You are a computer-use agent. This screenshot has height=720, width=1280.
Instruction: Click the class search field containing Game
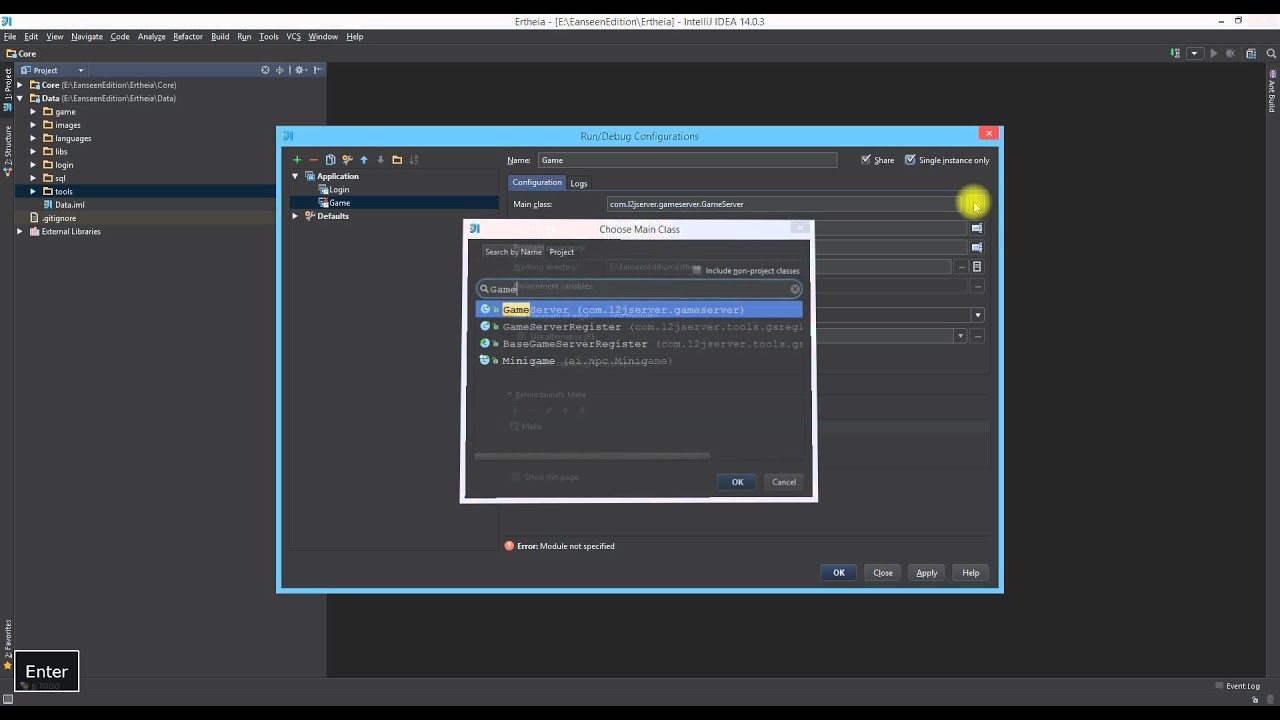[639, 289]
